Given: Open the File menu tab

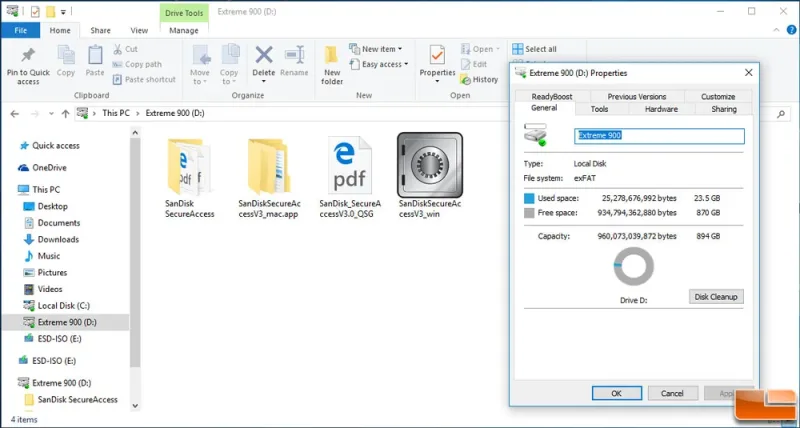Looking at the screenshot, I should [x=21, y=31].
